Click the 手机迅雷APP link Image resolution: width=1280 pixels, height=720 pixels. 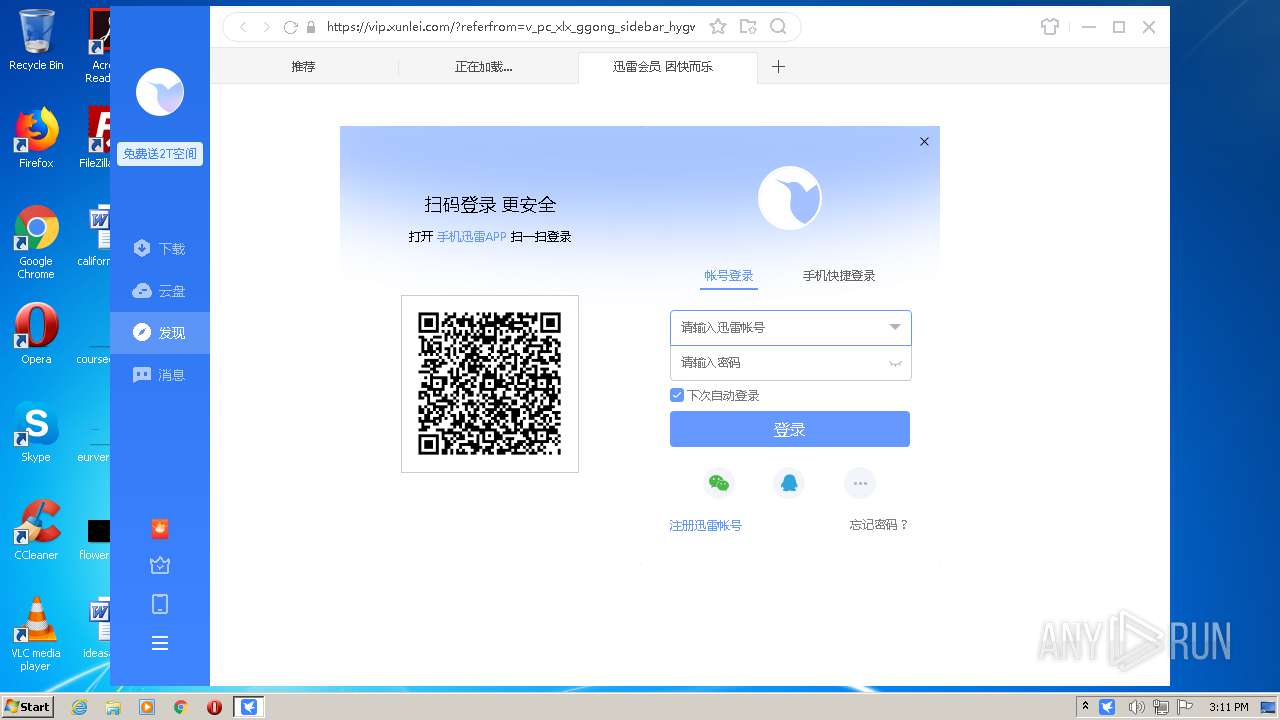click(472, 237)
